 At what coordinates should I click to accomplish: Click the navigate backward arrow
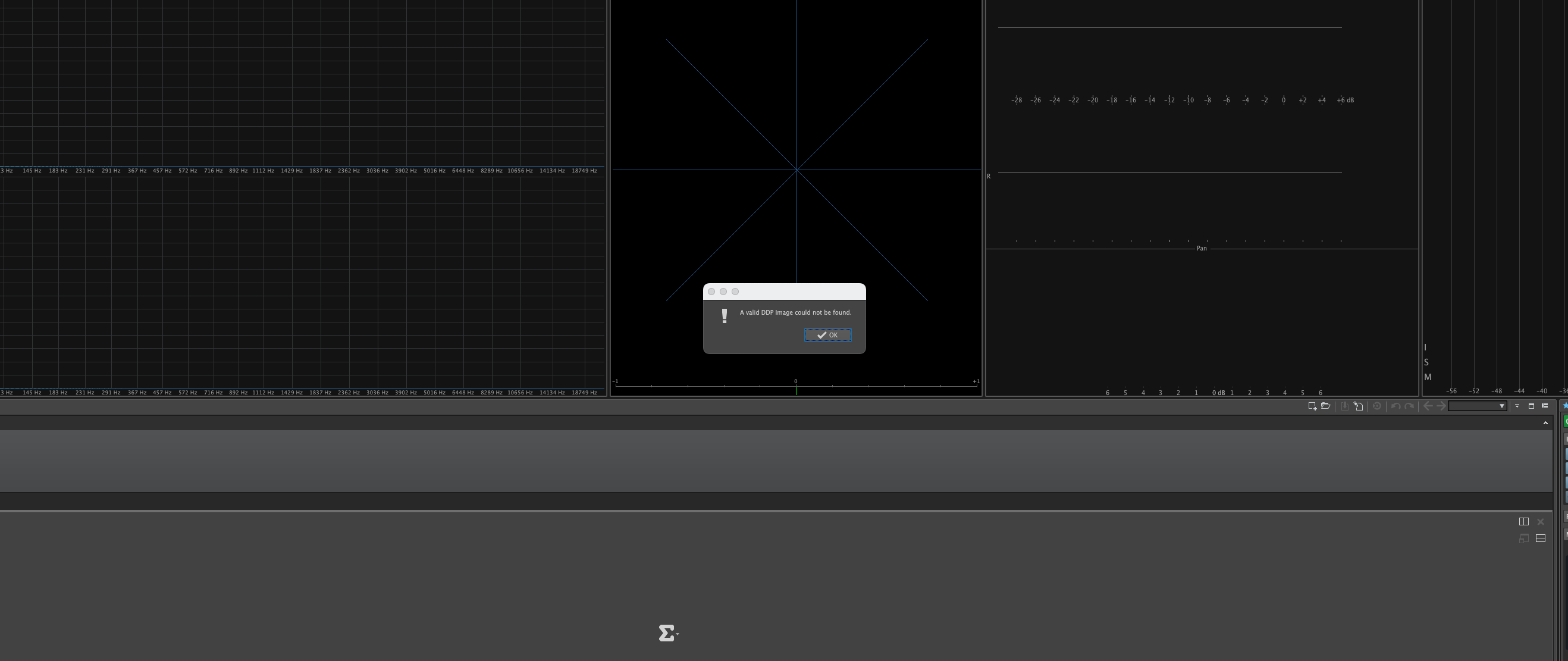(x=1428, y=406)
